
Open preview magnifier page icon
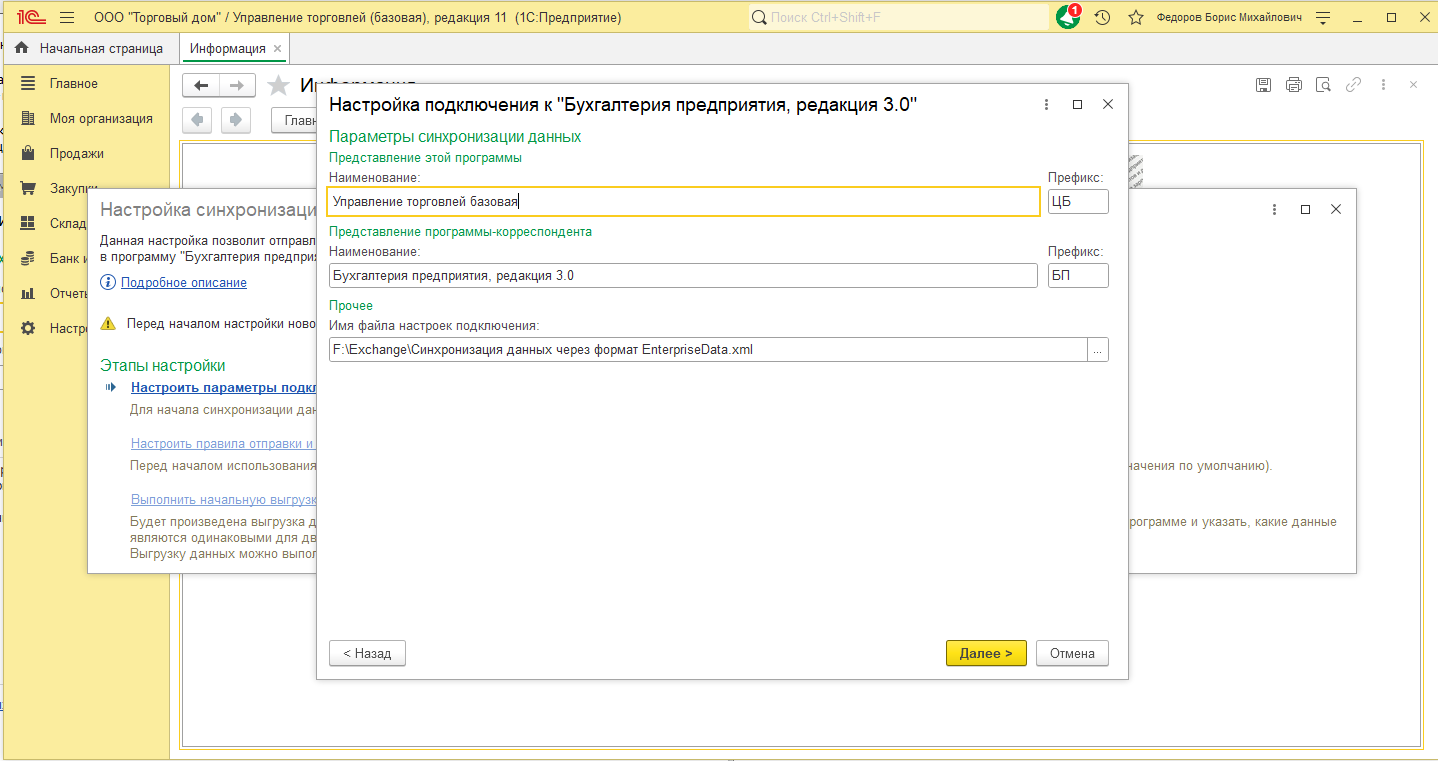[x=1323, y=85]
